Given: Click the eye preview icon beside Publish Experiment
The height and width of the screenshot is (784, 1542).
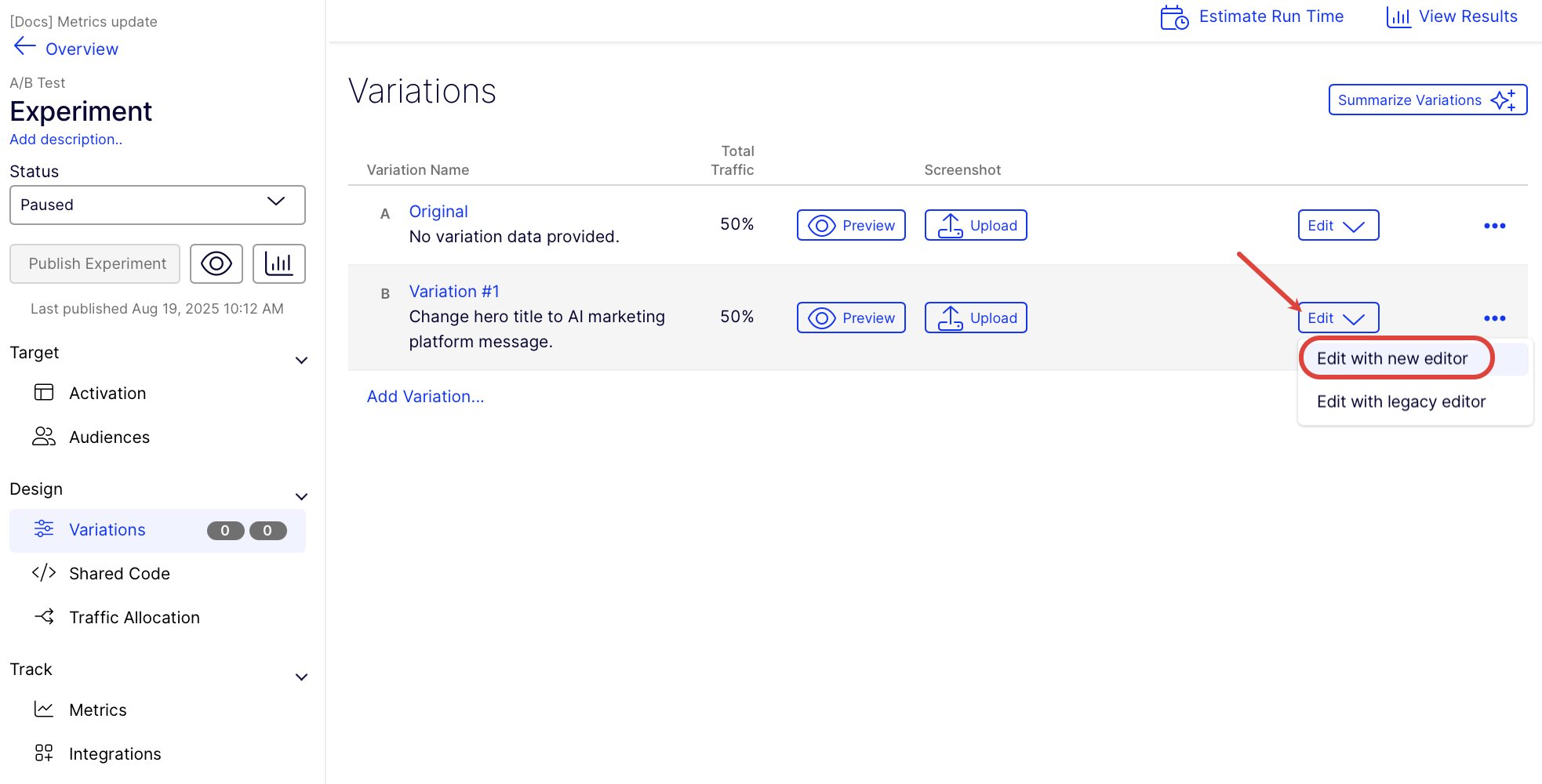Looking at the screenshot, I should point(216,263).
